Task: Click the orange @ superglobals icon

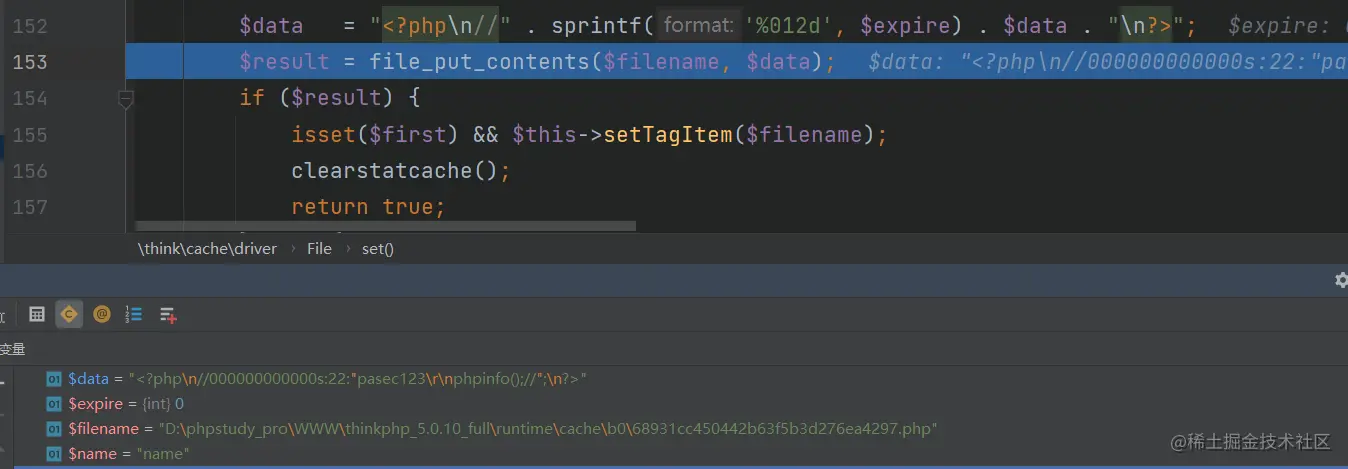Action: click(x=101, y=314)
